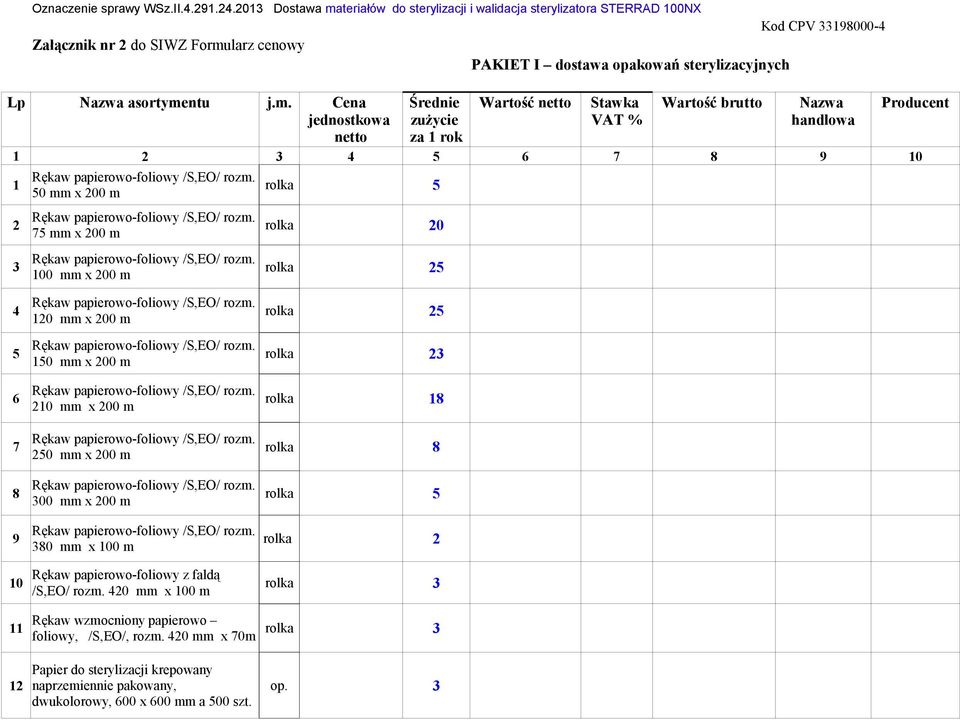Click empty 'Producent' cell in row 12
The height and width of the screenshot is (720, 960).
(x=915, y=686)
